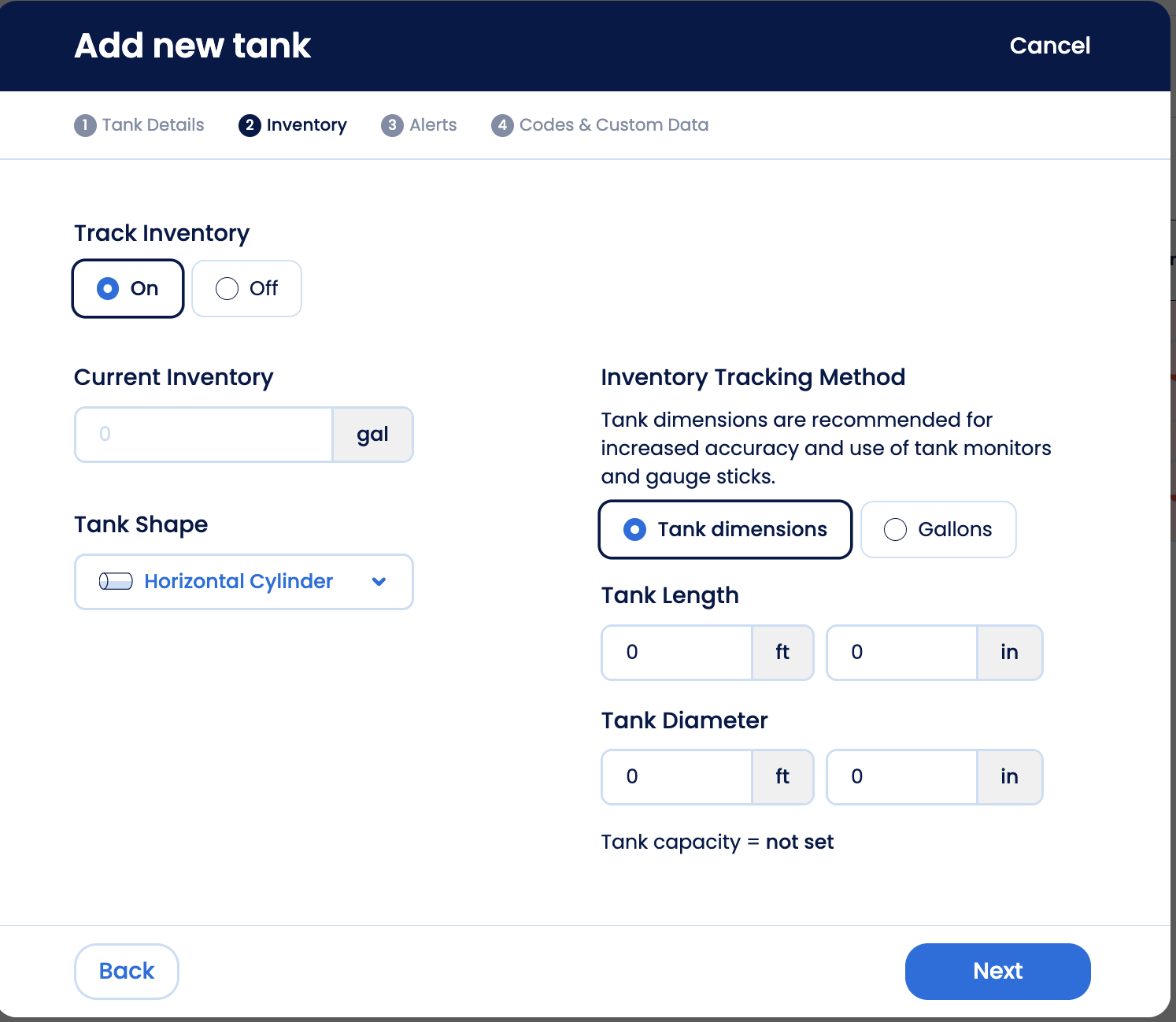Click the Next button
The width and height of the screenshot is (1176, 1022).
pos(997,971)
